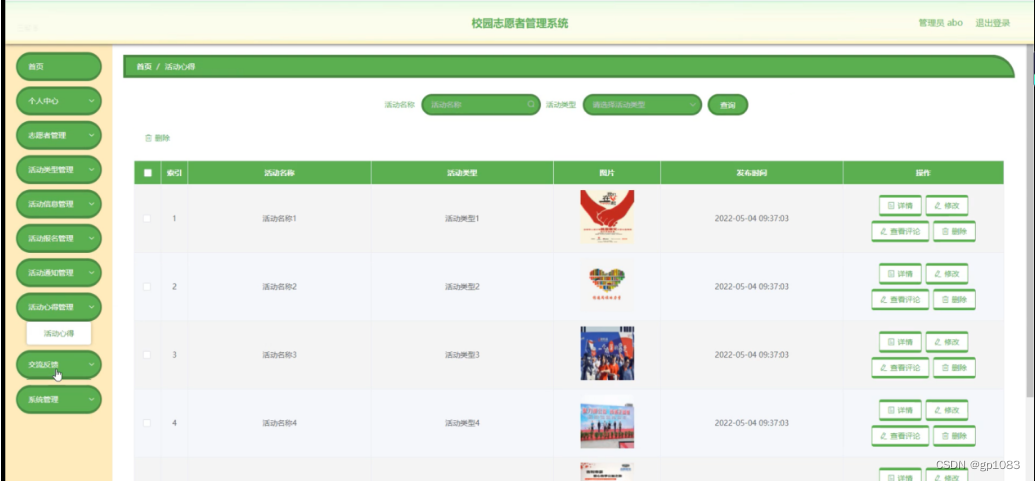Click 删除 button for 活动名称3
Screen dimensions: 1035x481
954,368
